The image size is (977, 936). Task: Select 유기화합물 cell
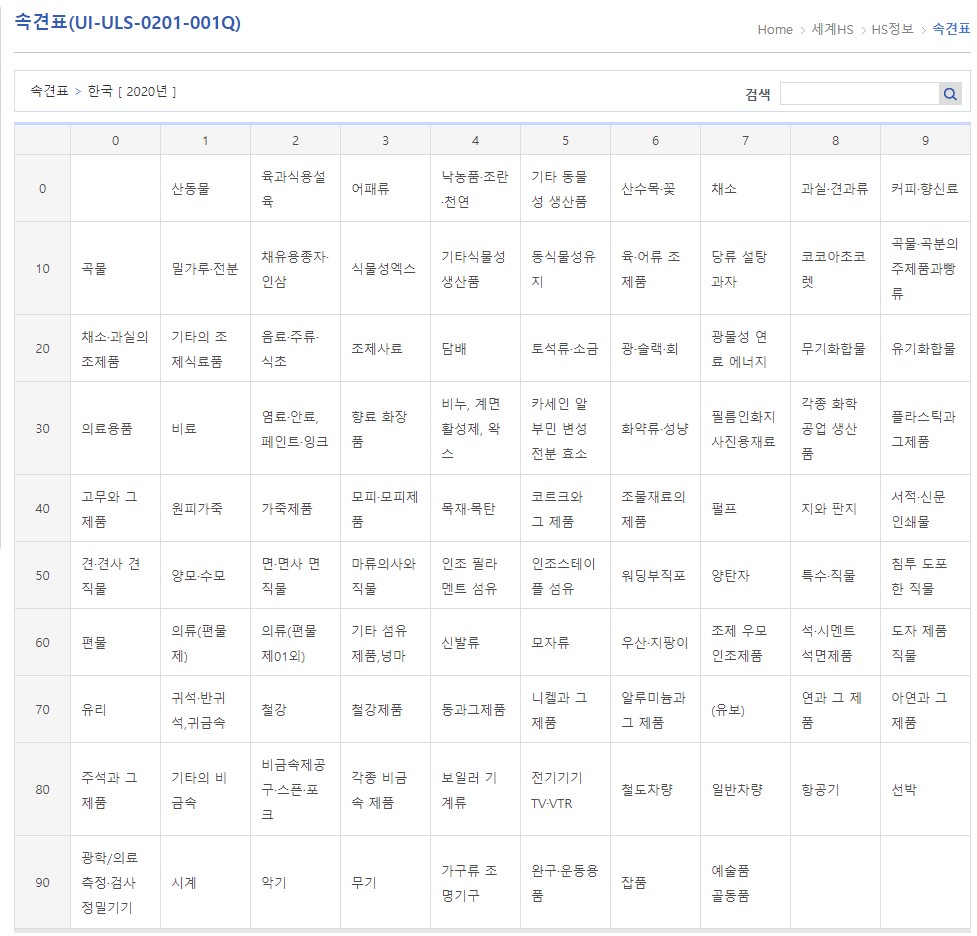[923, 348]
